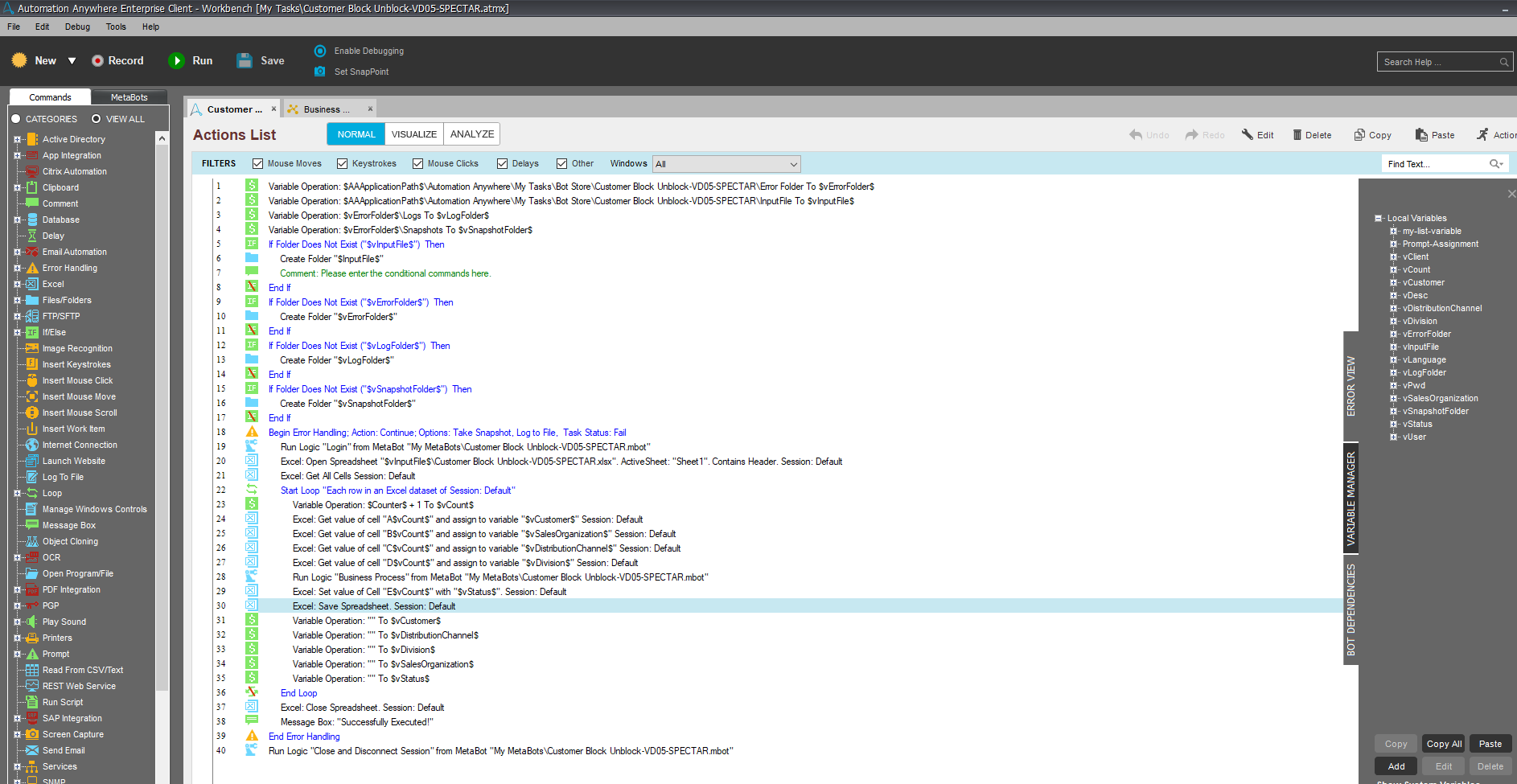Click the Edit pencil icon in the Actions toolbar
Viewport: 1517px width, 784px height.
[1247, 135]
